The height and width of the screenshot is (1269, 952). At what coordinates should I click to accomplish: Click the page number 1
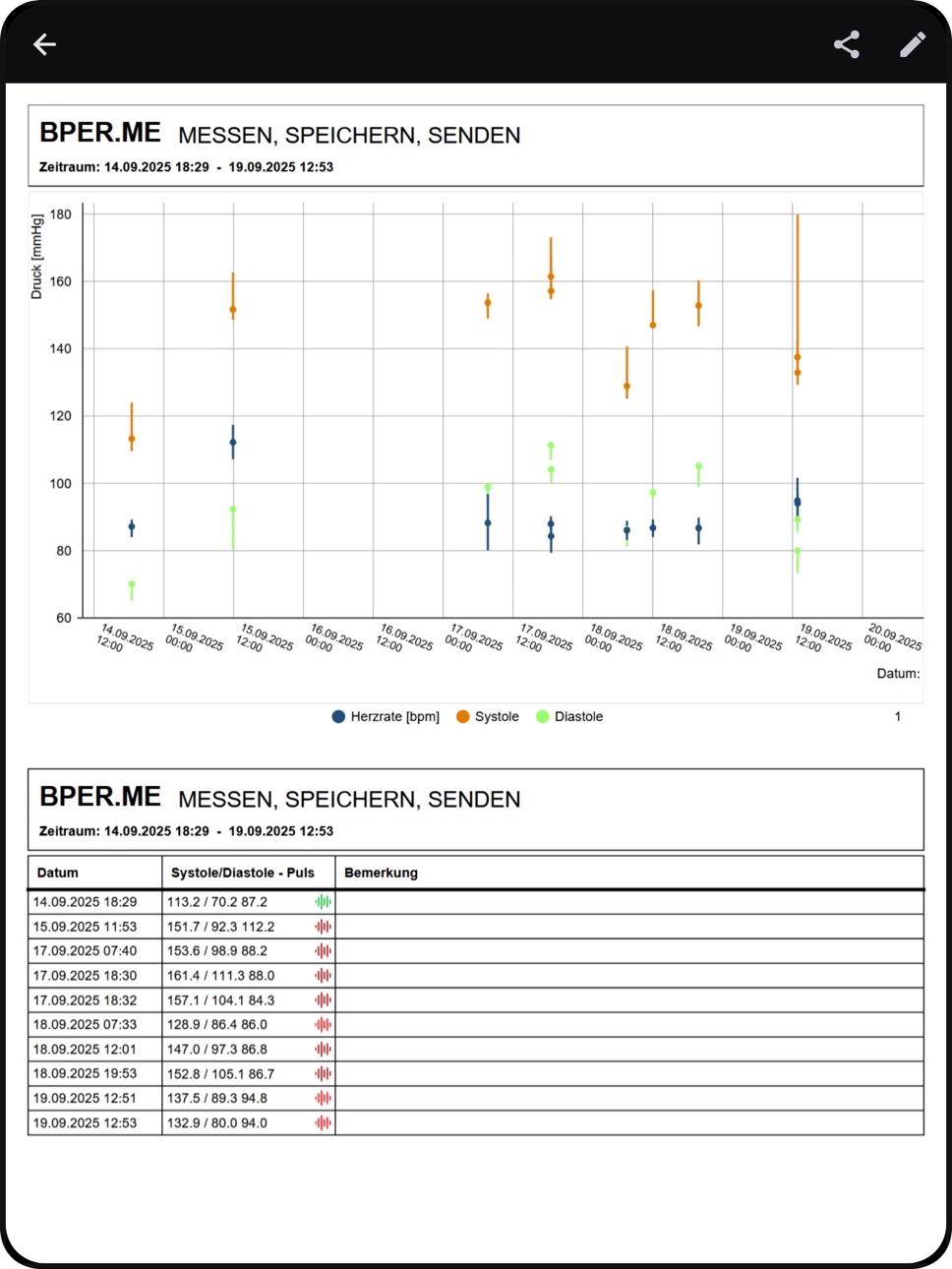click(897, 717)
